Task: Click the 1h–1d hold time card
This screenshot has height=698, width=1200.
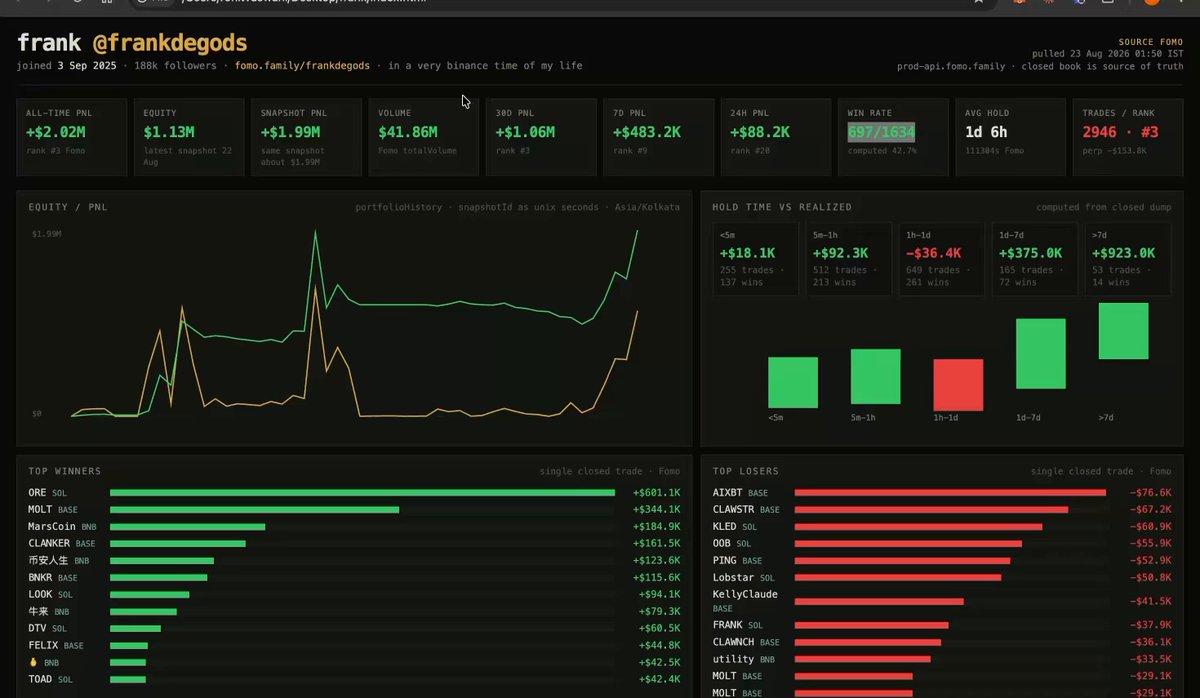Action: (x=941, y=259)
